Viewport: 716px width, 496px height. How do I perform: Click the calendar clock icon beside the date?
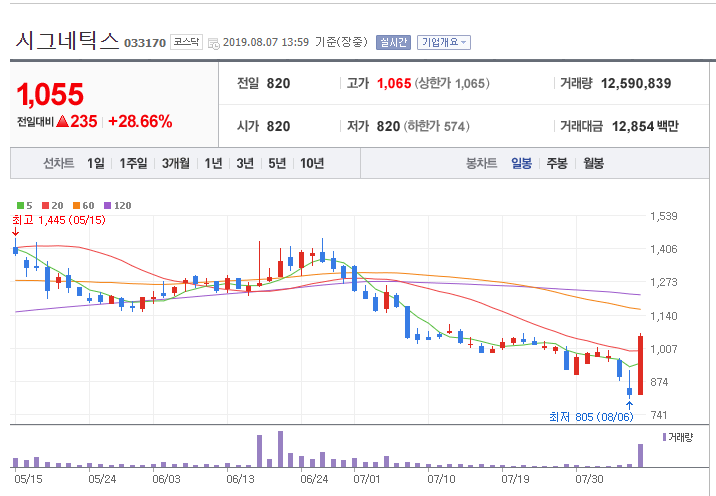[x=214, y=43]
